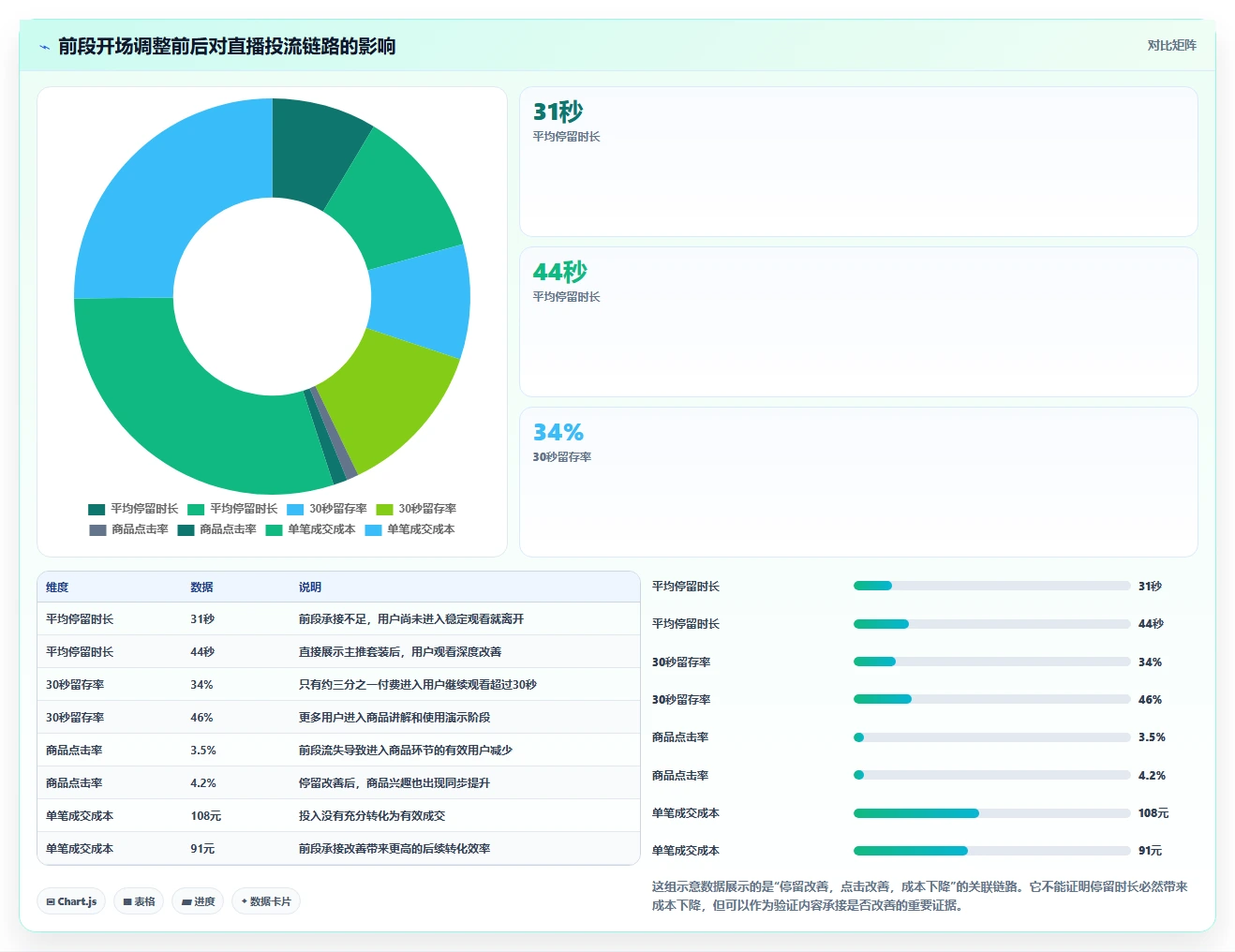Select the table cell reading 34%
This screenshot has height=952, width=1235.
[201, 685]
